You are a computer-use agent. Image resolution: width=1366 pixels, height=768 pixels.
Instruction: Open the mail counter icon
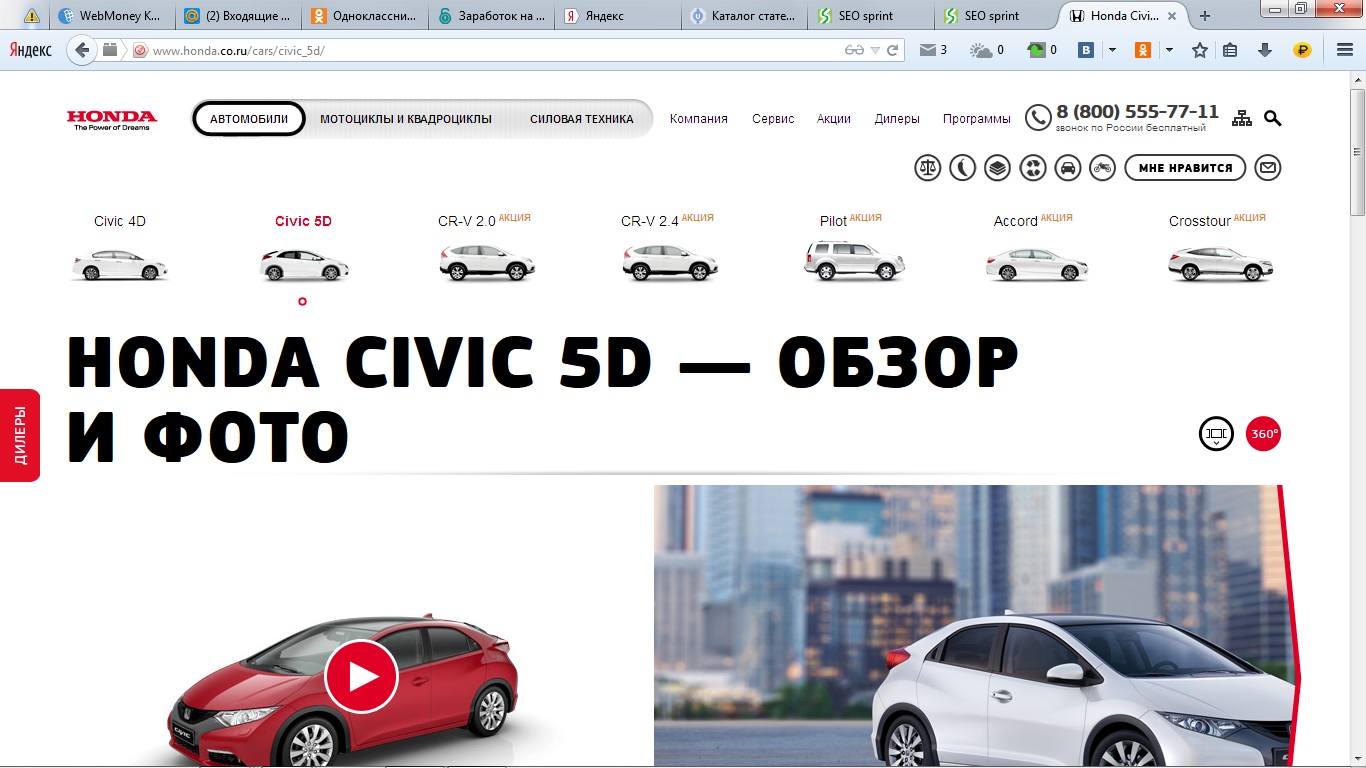[933, 50]
